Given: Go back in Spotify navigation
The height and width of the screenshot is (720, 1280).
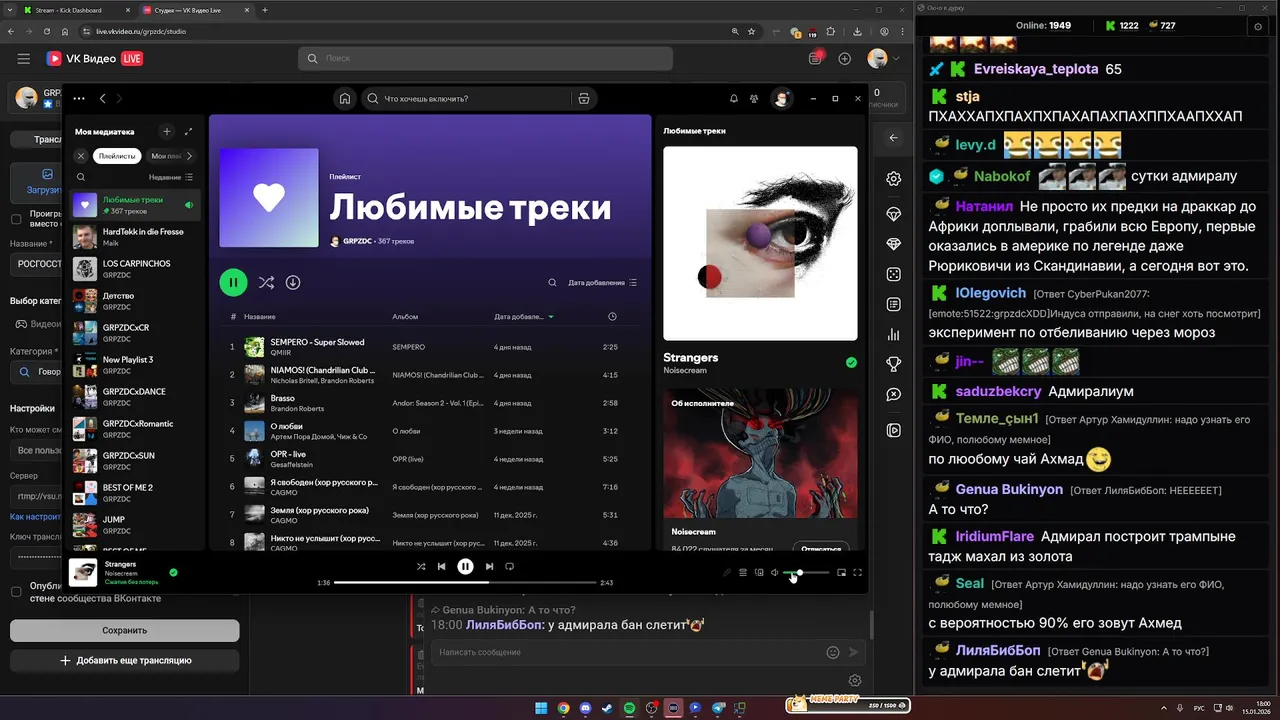Looking at the screenshot, I should (x=102, y=99).
